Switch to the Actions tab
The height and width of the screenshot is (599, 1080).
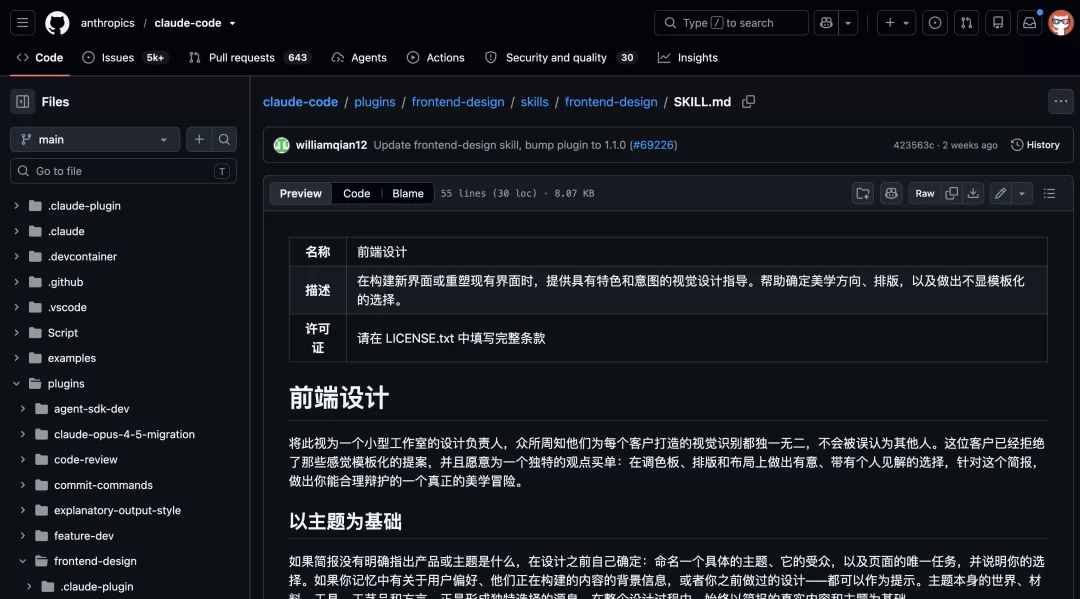click(x=436, y=58)
